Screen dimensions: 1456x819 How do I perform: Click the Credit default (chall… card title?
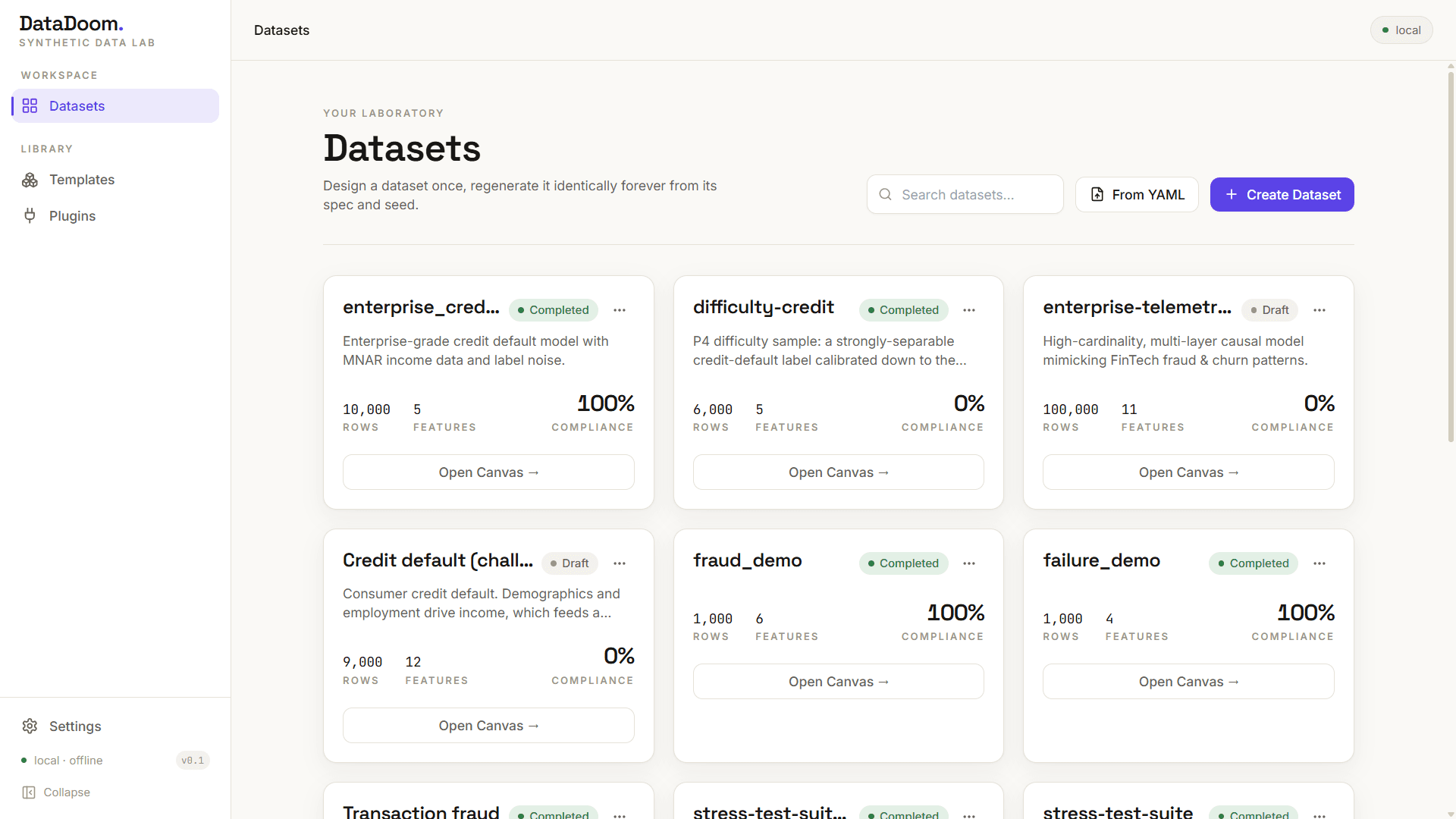438,560
